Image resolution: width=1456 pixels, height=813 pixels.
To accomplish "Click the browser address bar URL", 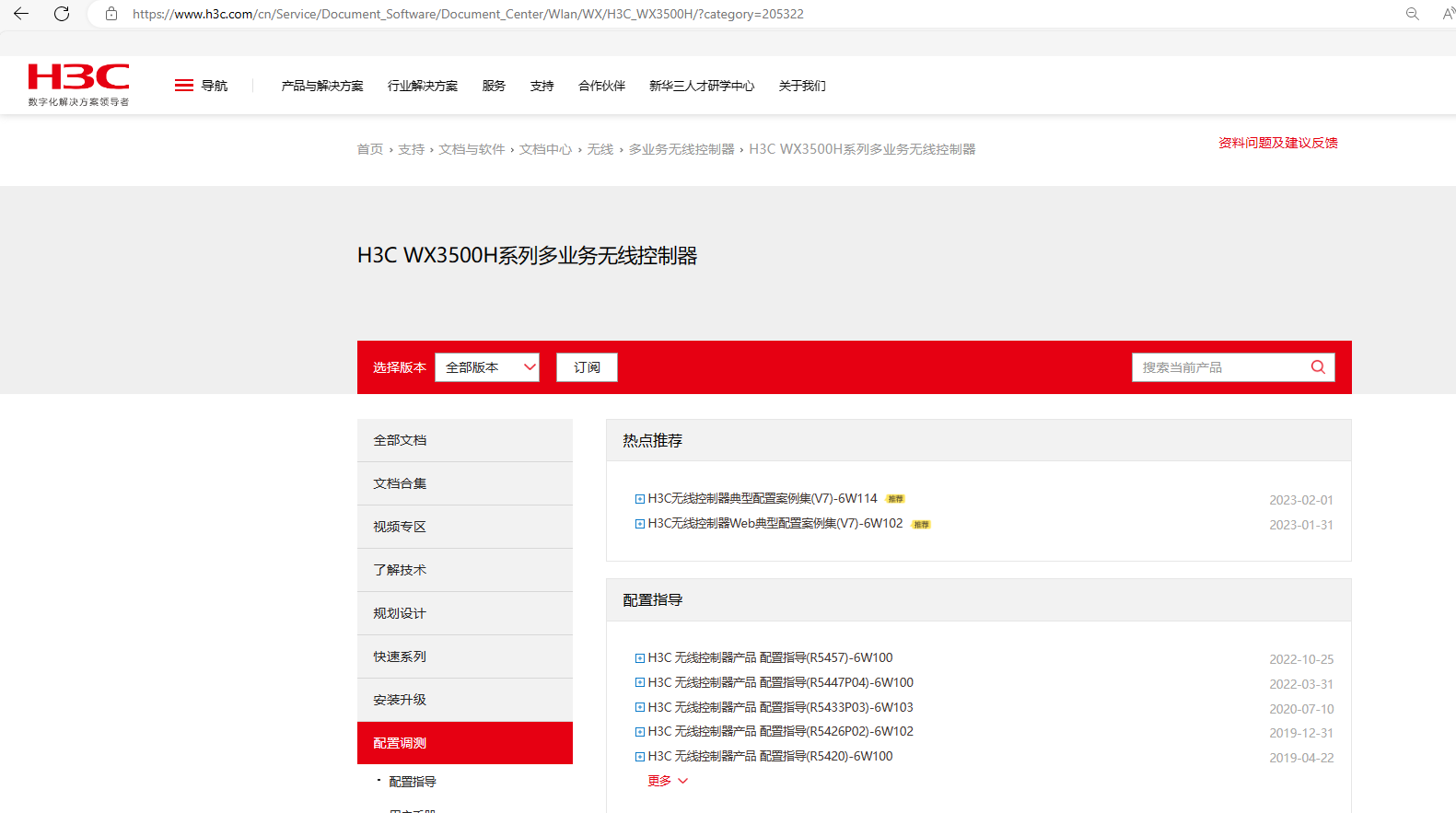I will point(468,14).
